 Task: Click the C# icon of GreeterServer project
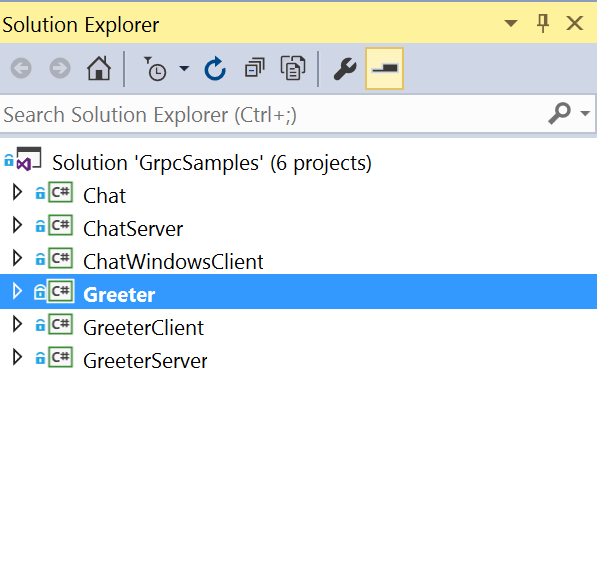[60, 358]
